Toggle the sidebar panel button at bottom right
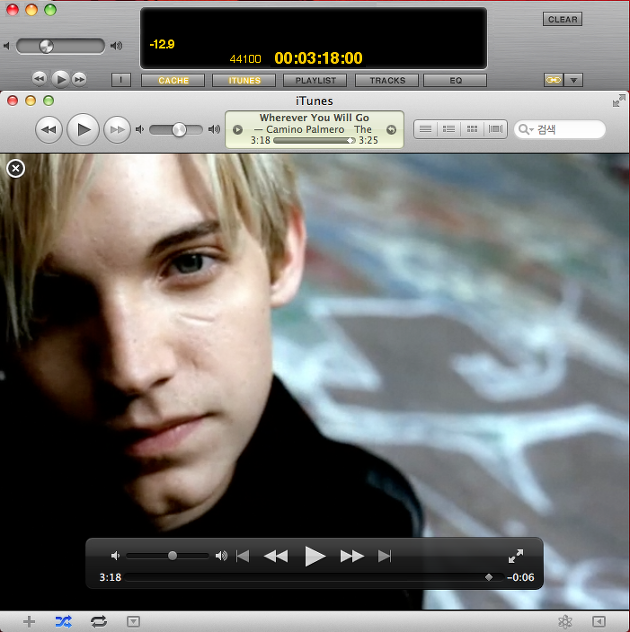 click(x=599, y=621)
